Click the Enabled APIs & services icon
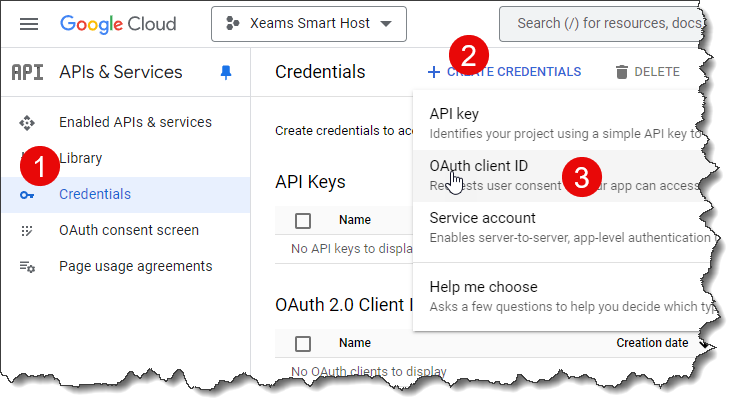741x413 pixels. click(27, 122)
